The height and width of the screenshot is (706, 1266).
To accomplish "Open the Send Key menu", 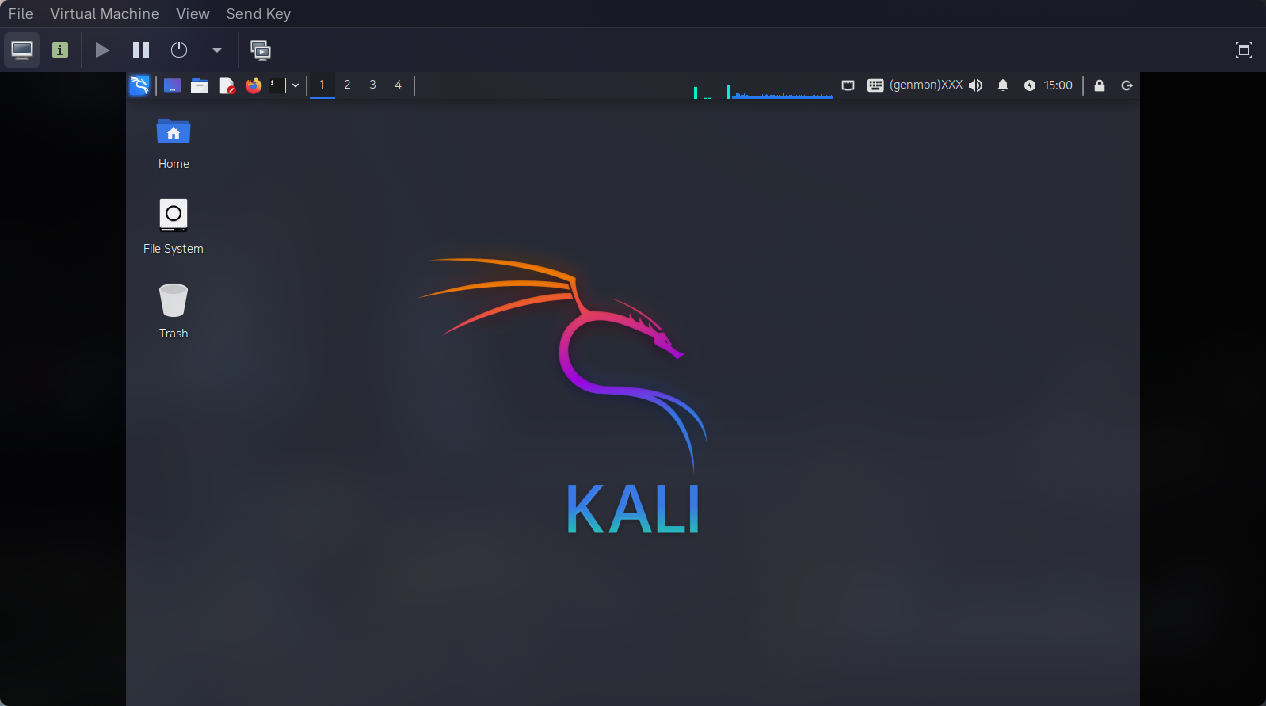I will (x=258, y=13).
